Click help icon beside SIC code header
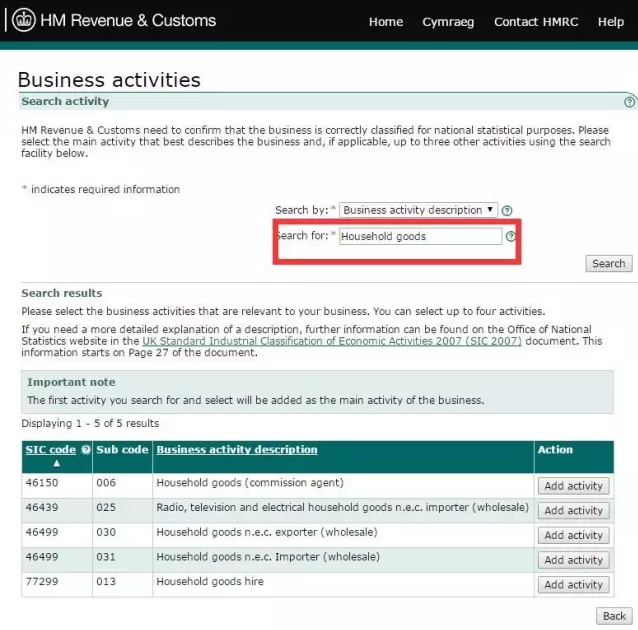This screenshot has height=630, width=638. [x=86, y=450]
